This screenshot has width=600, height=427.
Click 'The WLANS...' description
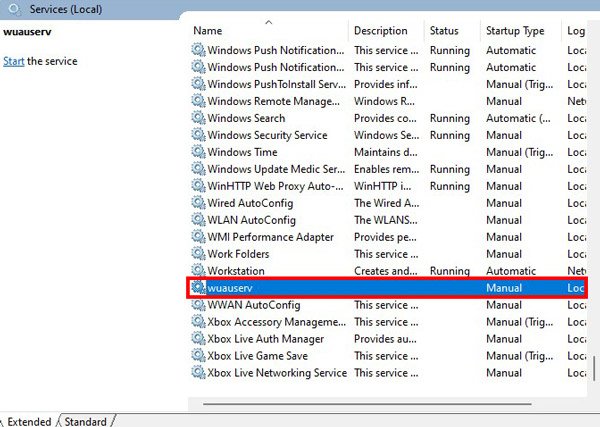pyautogui.click(x=386, y=220)
